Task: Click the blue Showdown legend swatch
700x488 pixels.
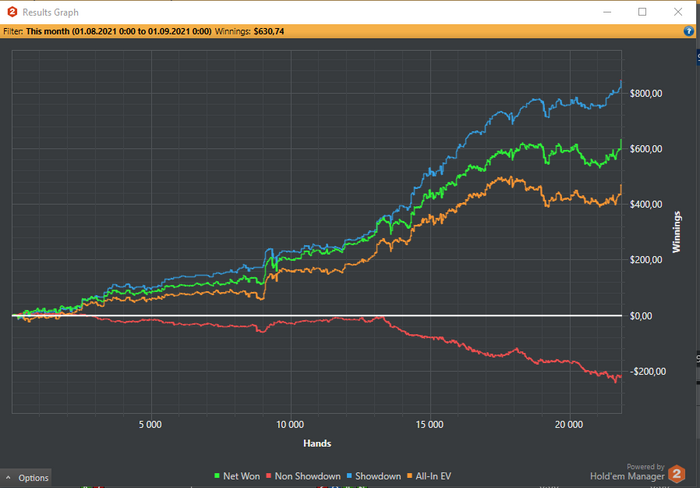Action: coord(350,476)
